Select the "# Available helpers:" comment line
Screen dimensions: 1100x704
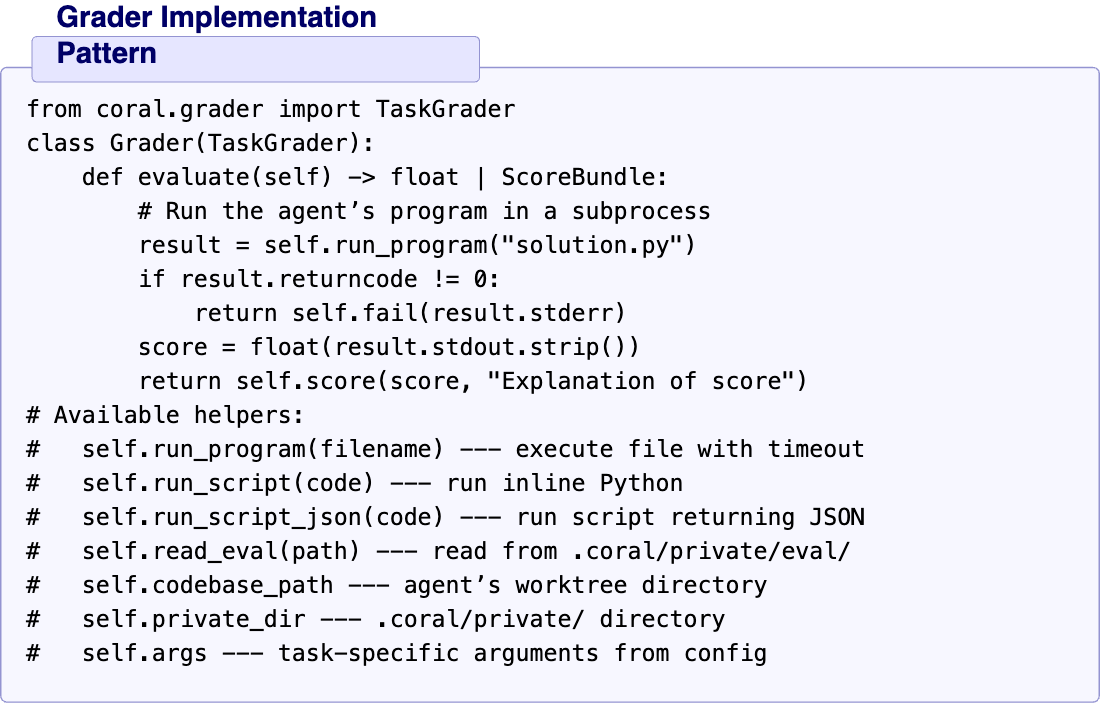coord(166,415)
